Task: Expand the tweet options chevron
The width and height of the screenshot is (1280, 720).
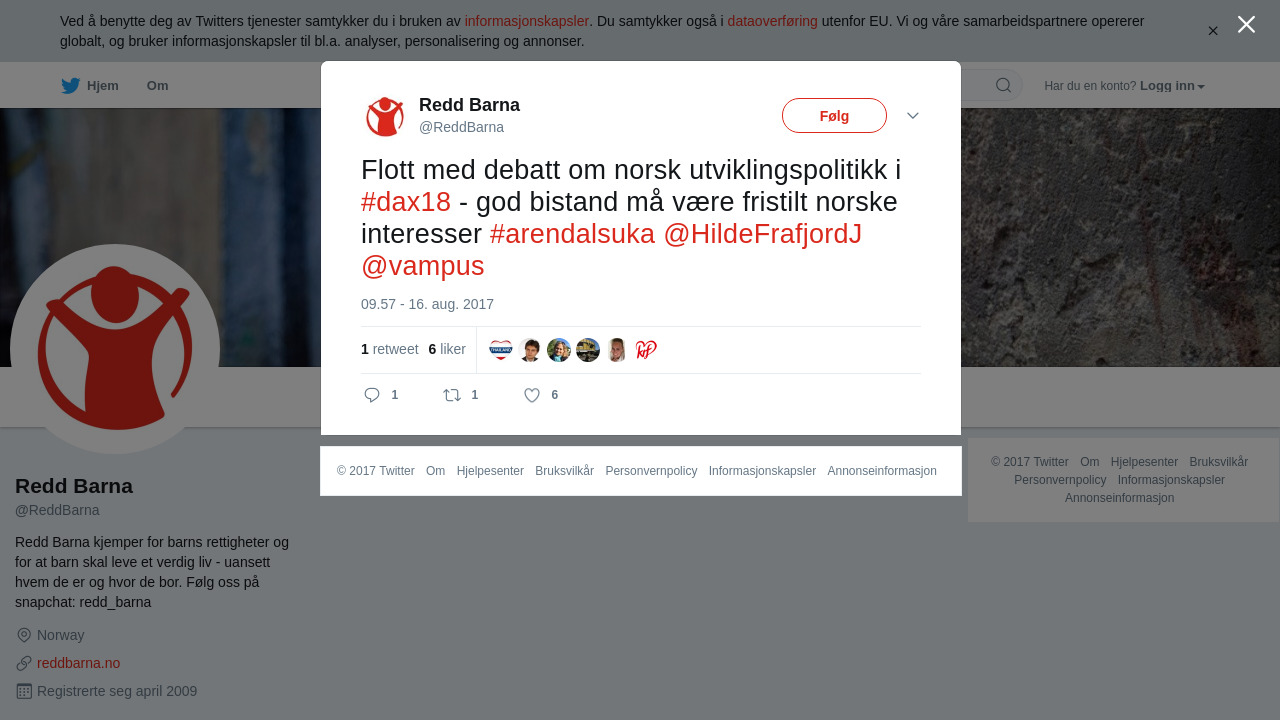Action: [x=913, y=116]
